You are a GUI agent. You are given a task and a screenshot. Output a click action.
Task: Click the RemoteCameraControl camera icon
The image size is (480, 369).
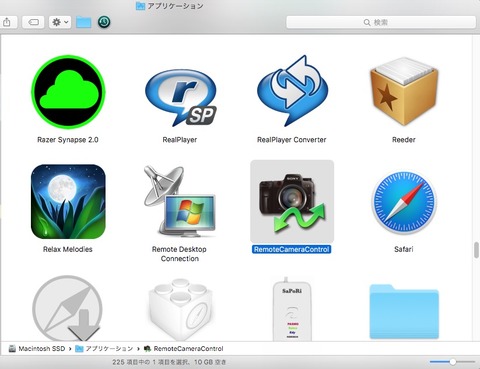point(292,202)
